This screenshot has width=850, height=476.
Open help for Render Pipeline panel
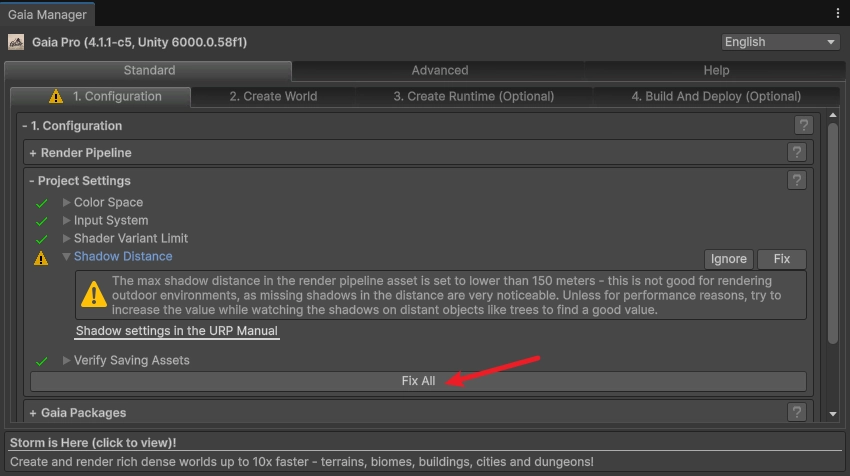[796, 153]
